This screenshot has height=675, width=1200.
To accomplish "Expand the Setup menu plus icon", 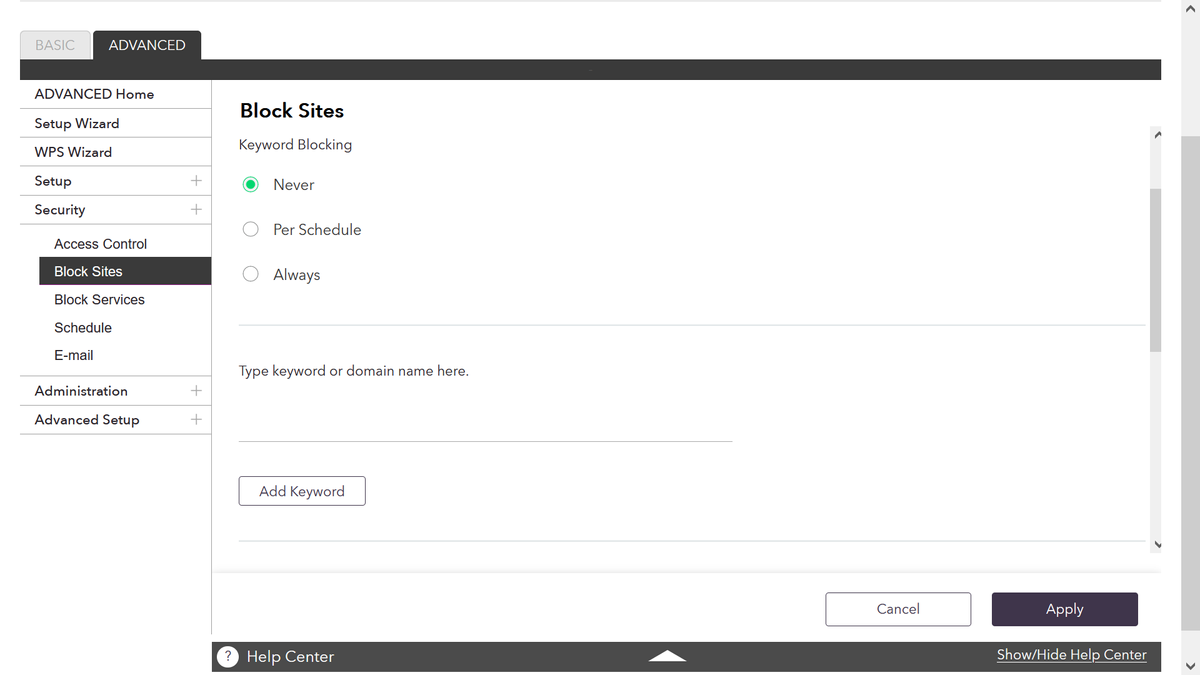I will pos(196,181).
